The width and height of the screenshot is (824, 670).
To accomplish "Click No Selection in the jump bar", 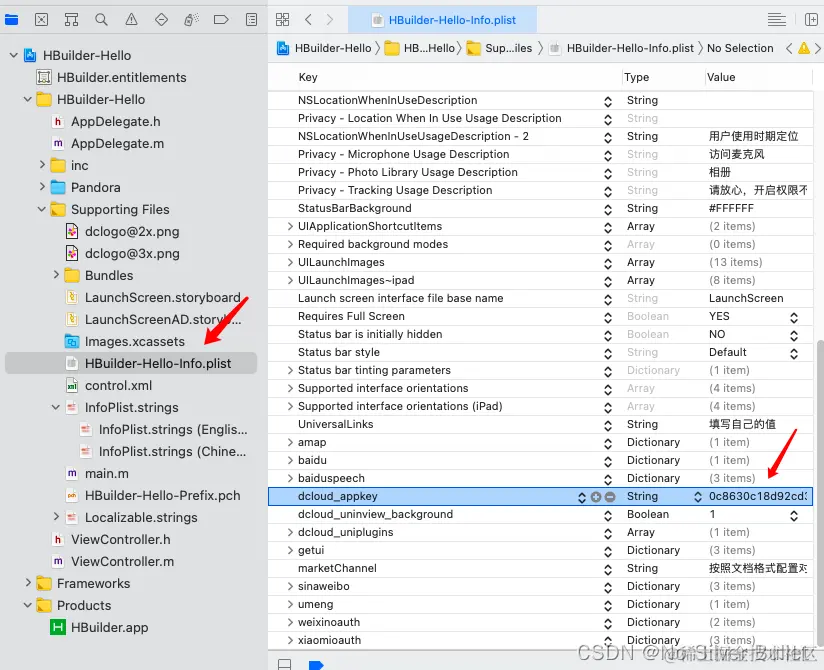I will 740,48.
